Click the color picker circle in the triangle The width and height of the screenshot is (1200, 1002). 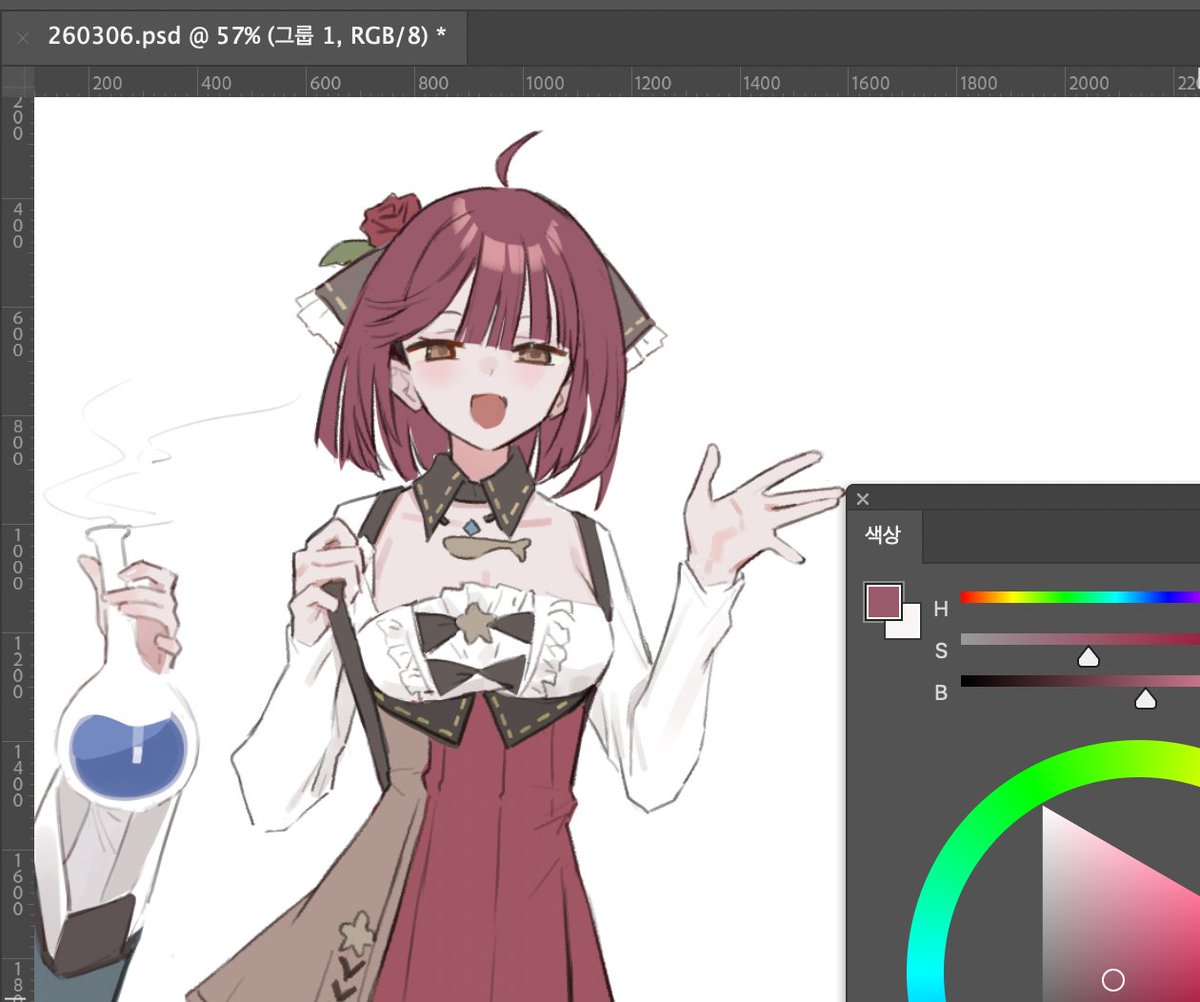click(x=1113, y=979)
